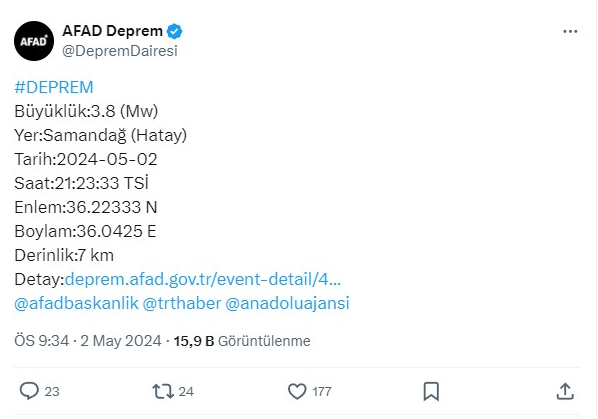Retweet the AFAD Deprem post
Image resolution: width=598 pixels, height=419 pixels.
pos(163,392)
